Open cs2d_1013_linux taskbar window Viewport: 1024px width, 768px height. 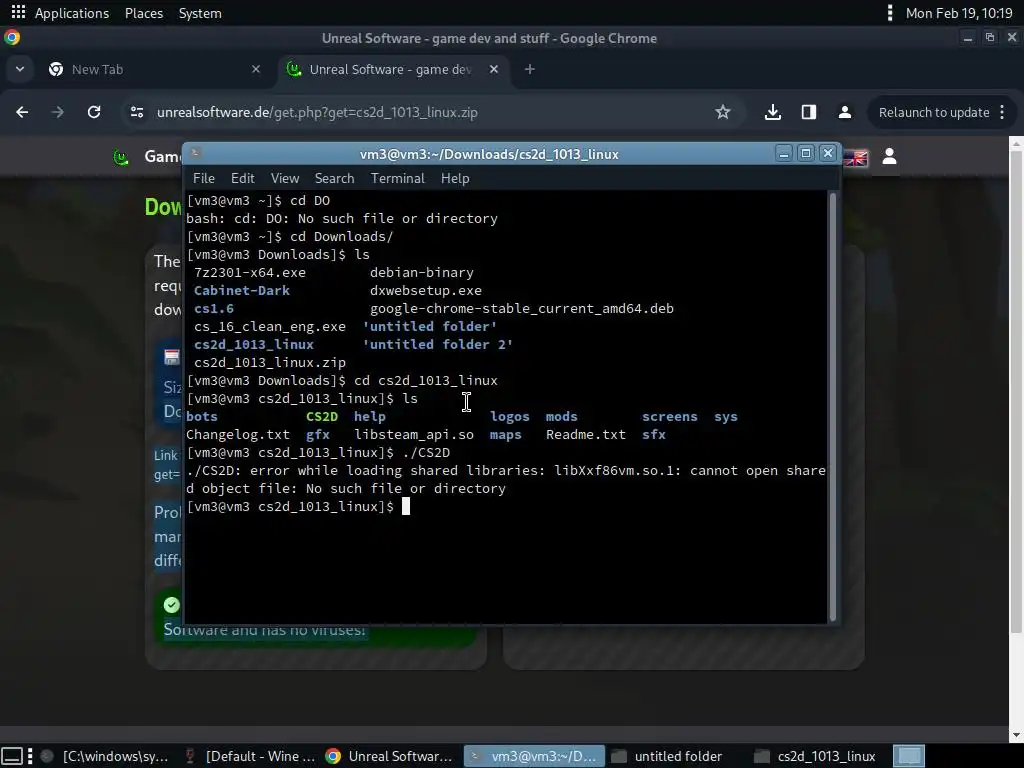click(x=816, y=756)
